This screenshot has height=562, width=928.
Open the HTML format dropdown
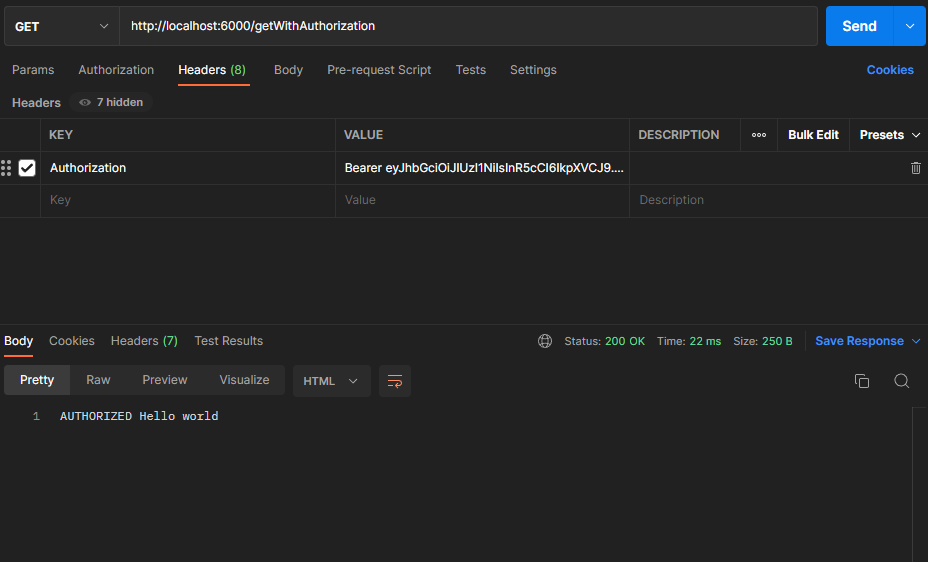[x=331, y=381]
